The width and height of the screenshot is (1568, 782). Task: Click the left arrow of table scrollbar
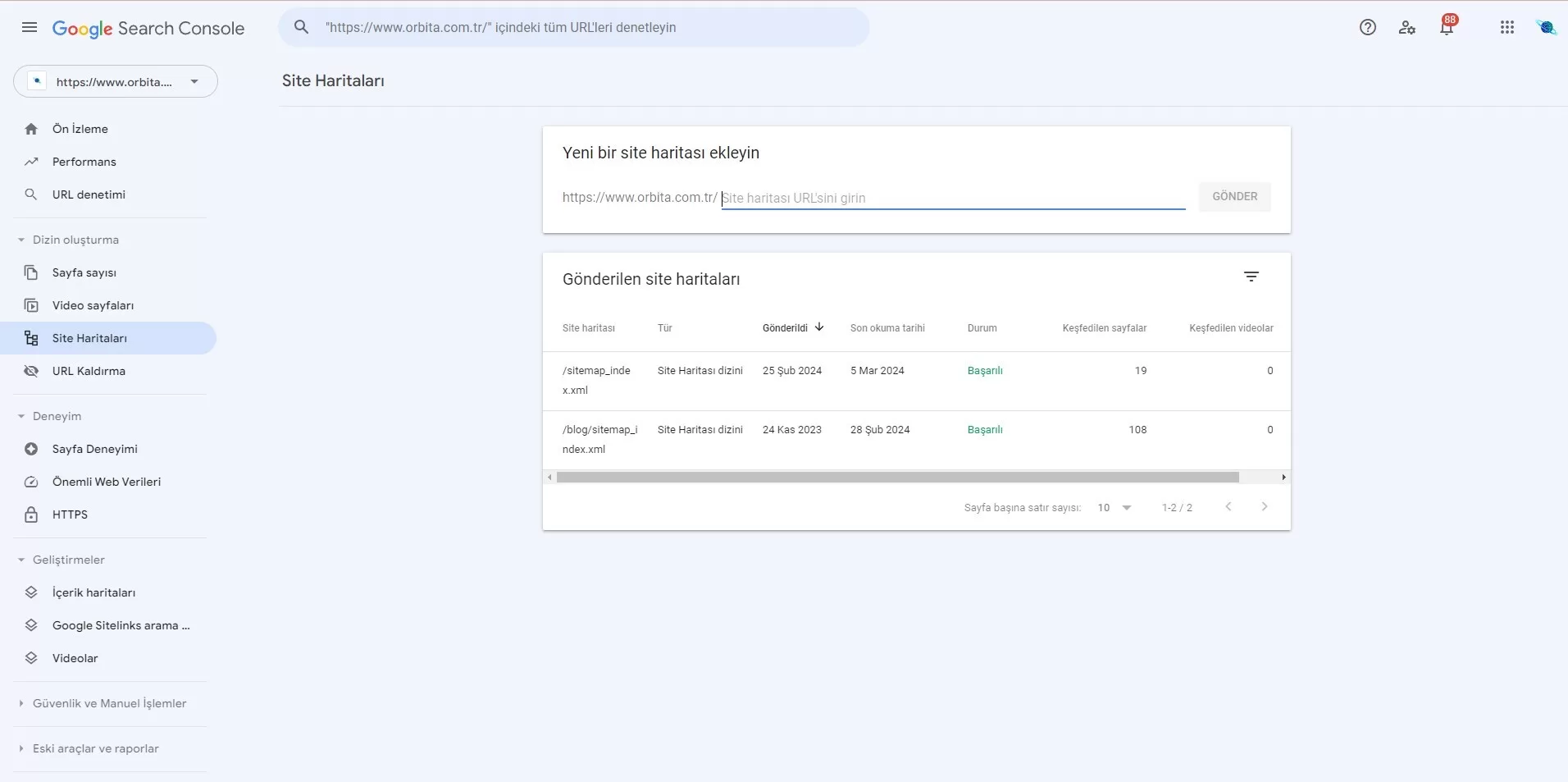coord(549,477)
